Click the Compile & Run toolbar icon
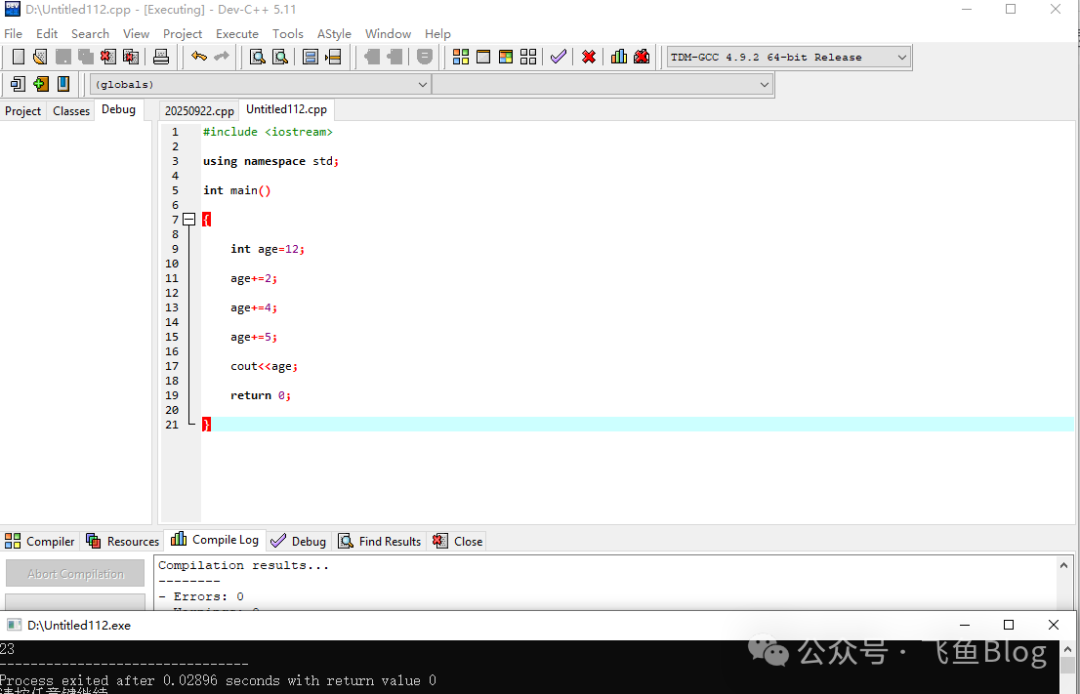The height and width of the screenshot is (694, 1080). (x=506, y=57)
